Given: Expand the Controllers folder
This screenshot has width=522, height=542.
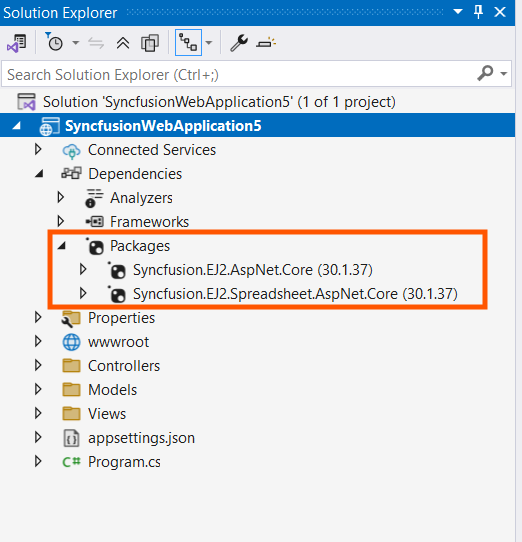Looking at the screenshot, I should point(38,365).
